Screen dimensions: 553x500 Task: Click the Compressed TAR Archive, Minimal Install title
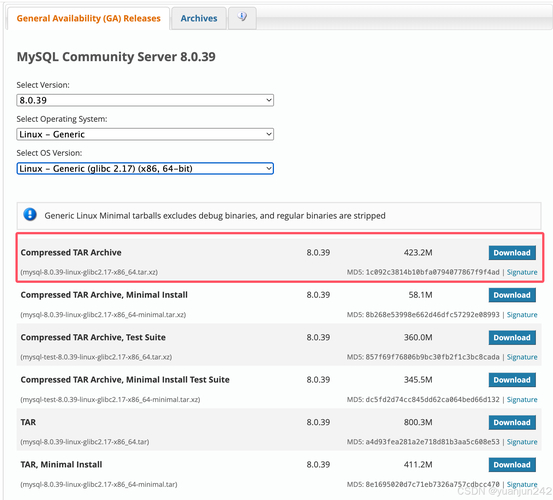[104, 295]
